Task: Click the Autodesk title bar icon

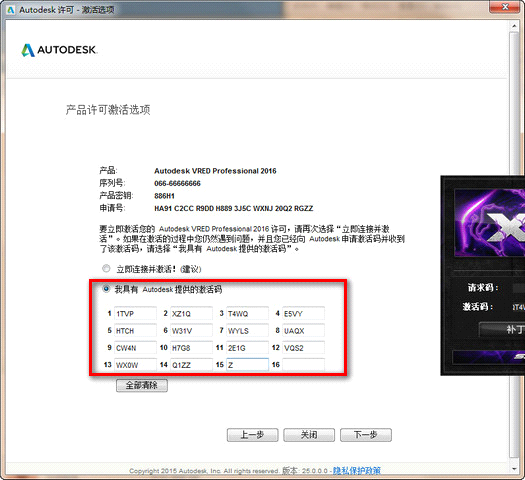Action: tap(10, 10)
